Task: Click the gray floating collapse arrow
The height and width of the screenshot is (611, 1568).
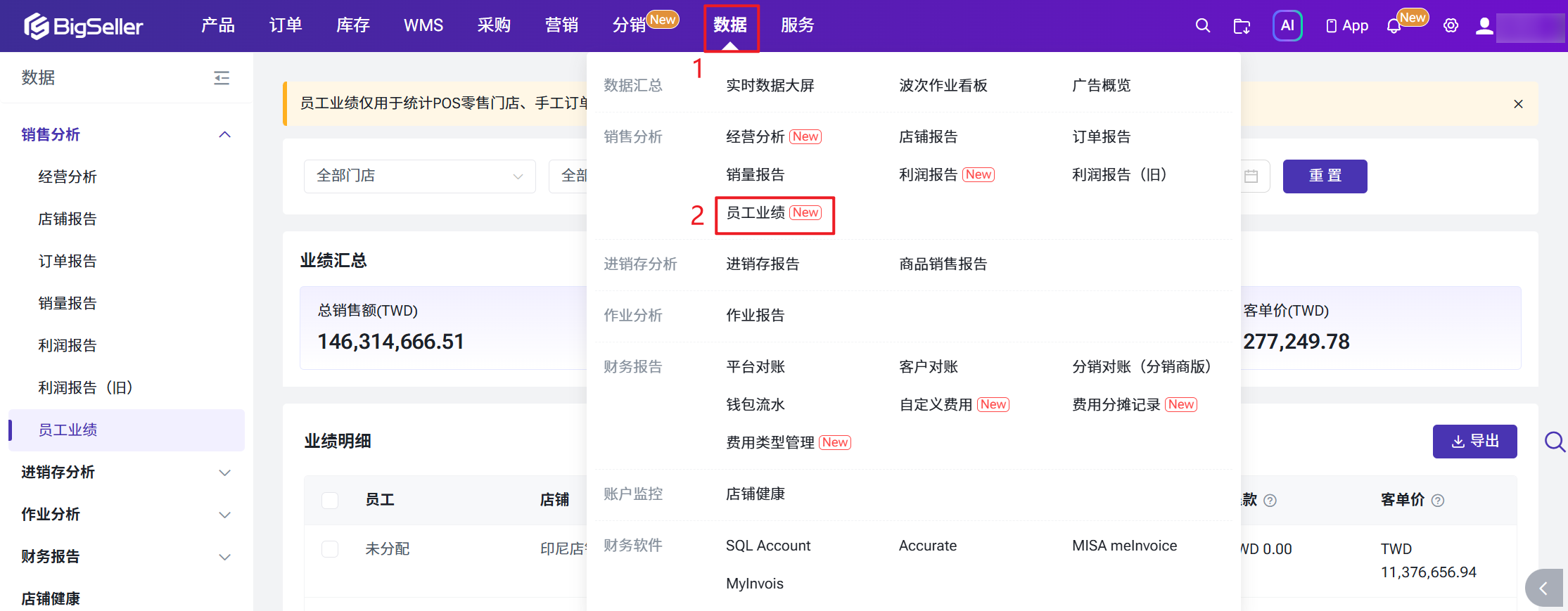Action: [1544, 589]
